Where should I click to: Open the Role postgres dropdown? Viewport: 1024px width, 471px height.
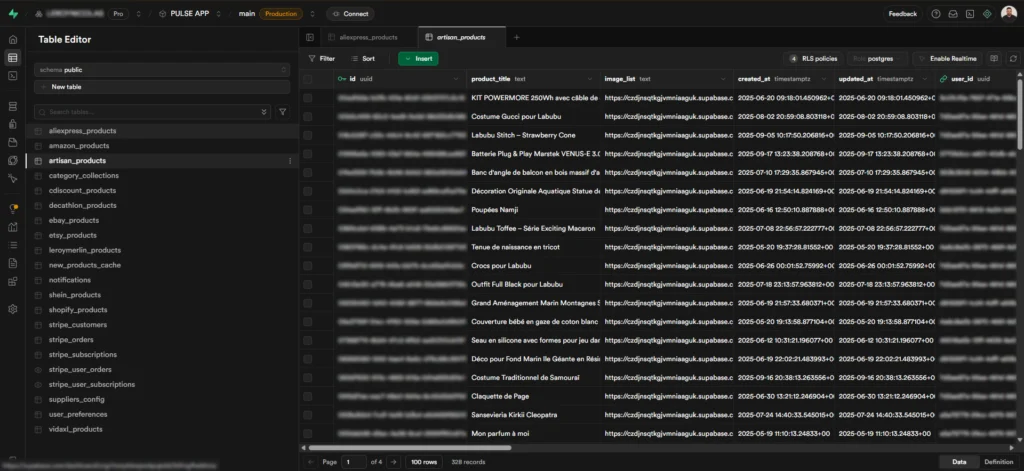(x=877, y=59)
